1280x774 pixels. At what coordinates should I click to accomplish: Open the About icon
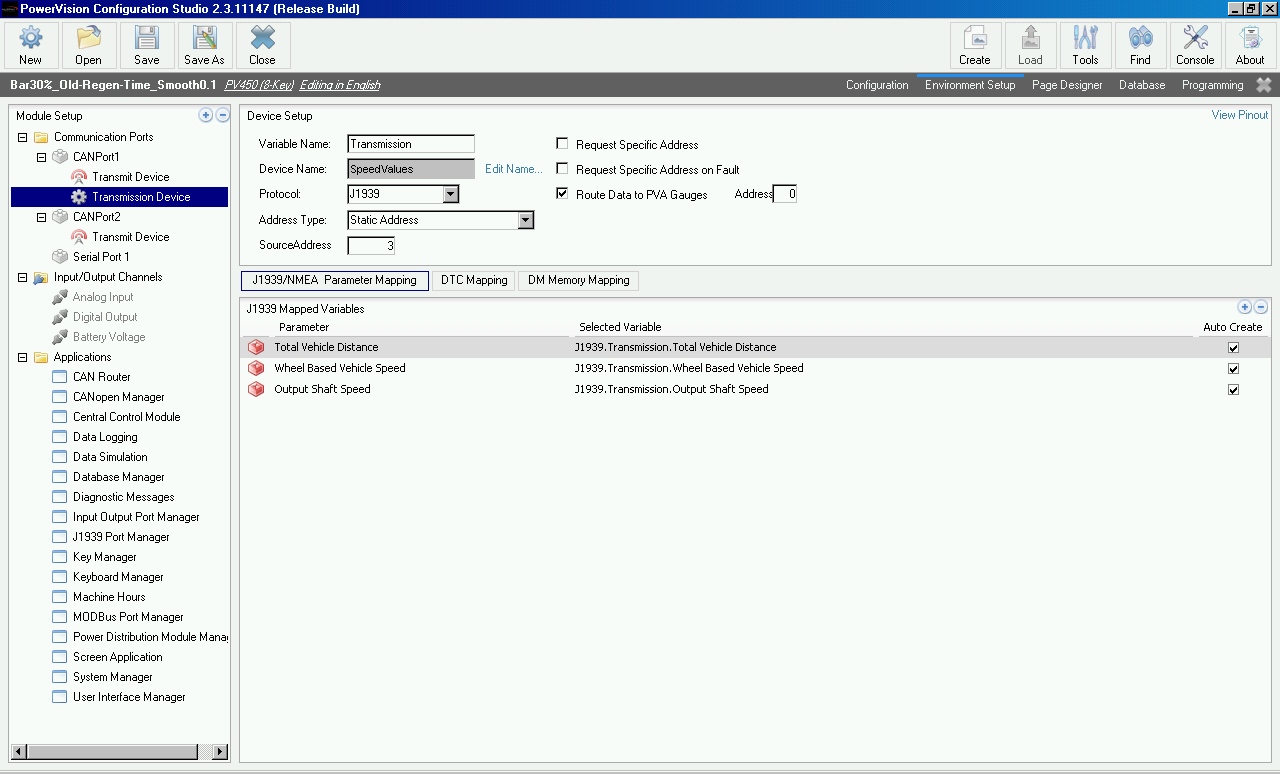(x=1250, y=46)
